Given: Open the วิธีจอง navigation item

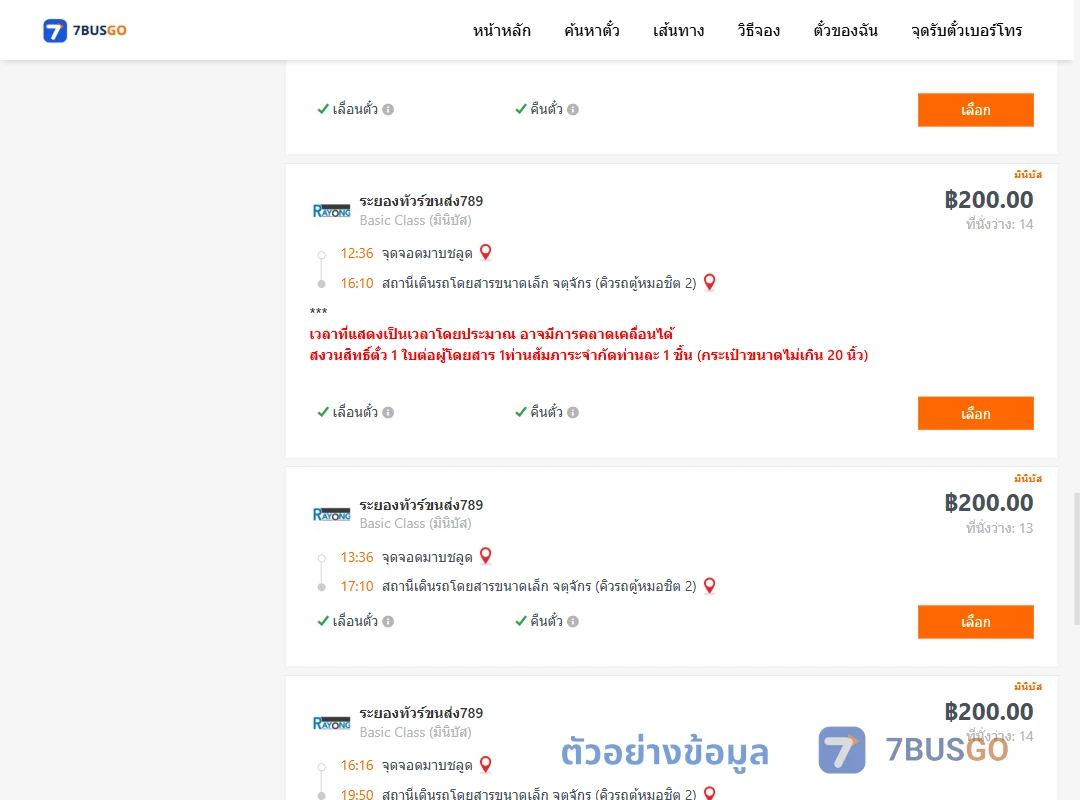Looking at the screenshot, I should (758, 31).
